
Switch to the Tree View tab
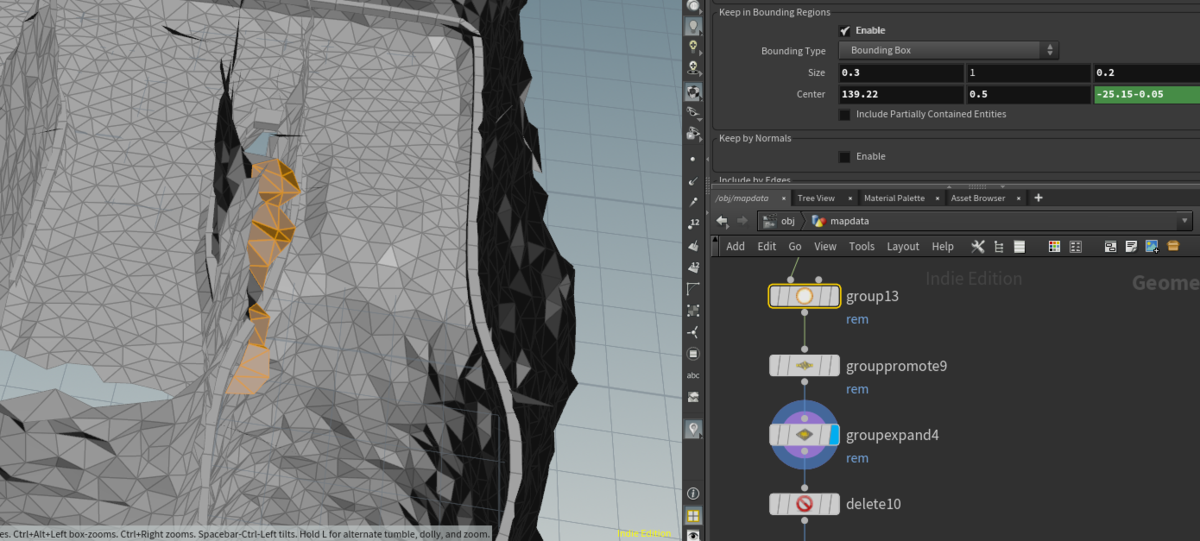point(816,198)
